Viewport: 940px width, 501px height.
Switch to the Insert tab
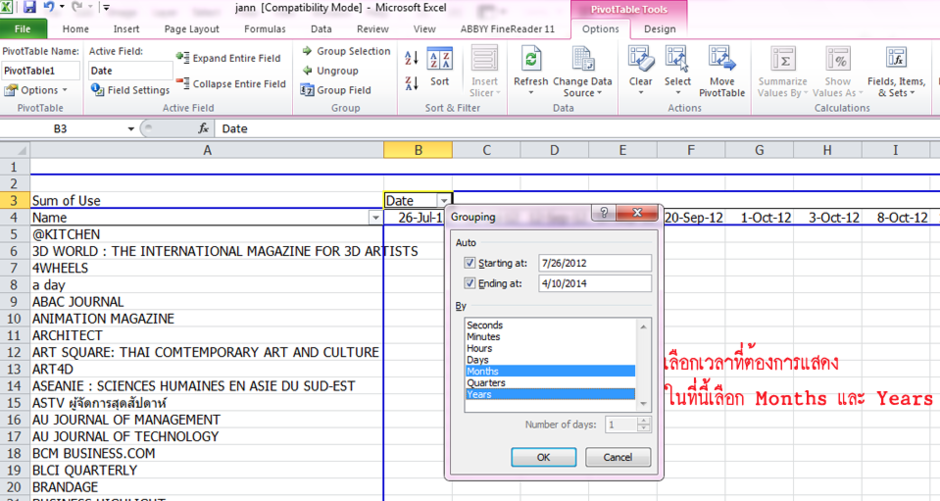pos(126,29)
